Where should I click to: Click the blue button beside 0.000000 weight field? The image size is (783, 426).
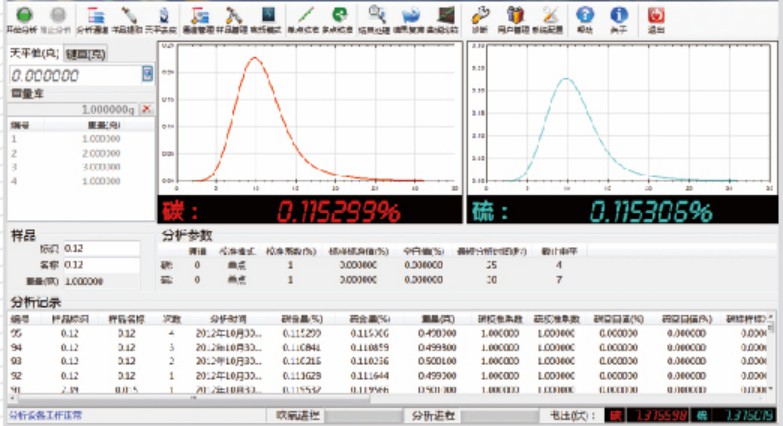147,75
